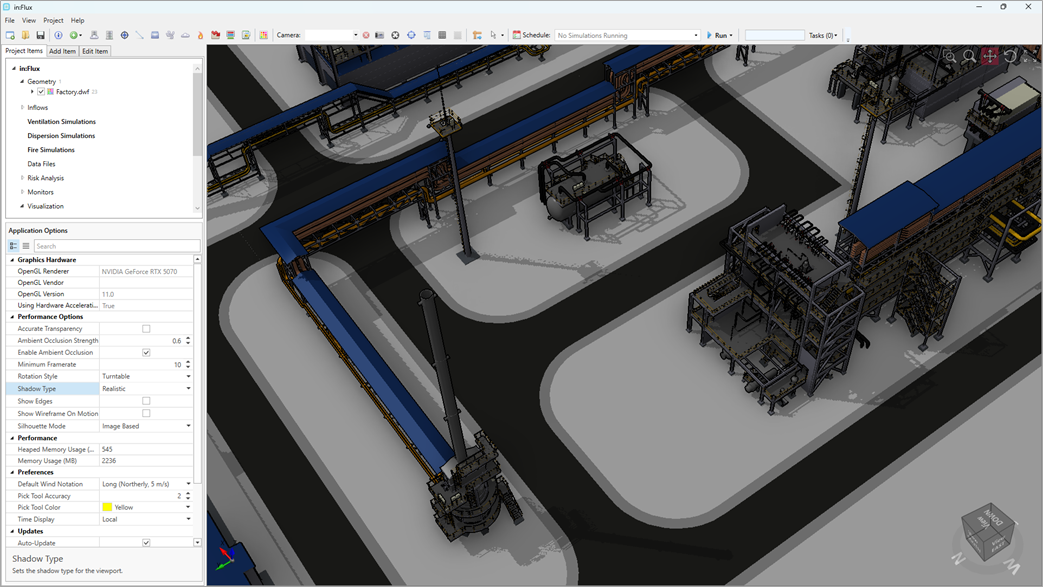Switch to the Add Item tab
The image size is (1043, 587).
tap(63, 51)
